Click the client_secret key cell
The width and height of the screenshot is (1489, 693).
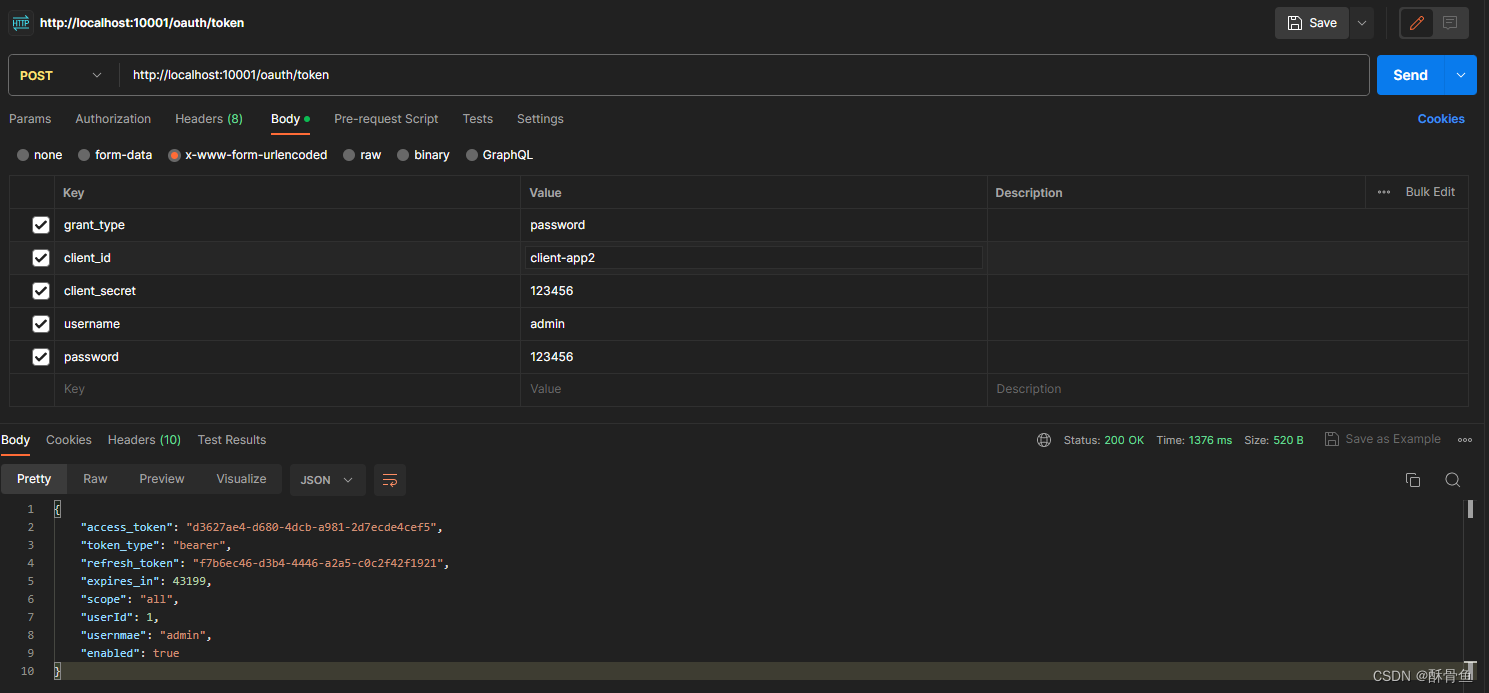click(287, 291)
